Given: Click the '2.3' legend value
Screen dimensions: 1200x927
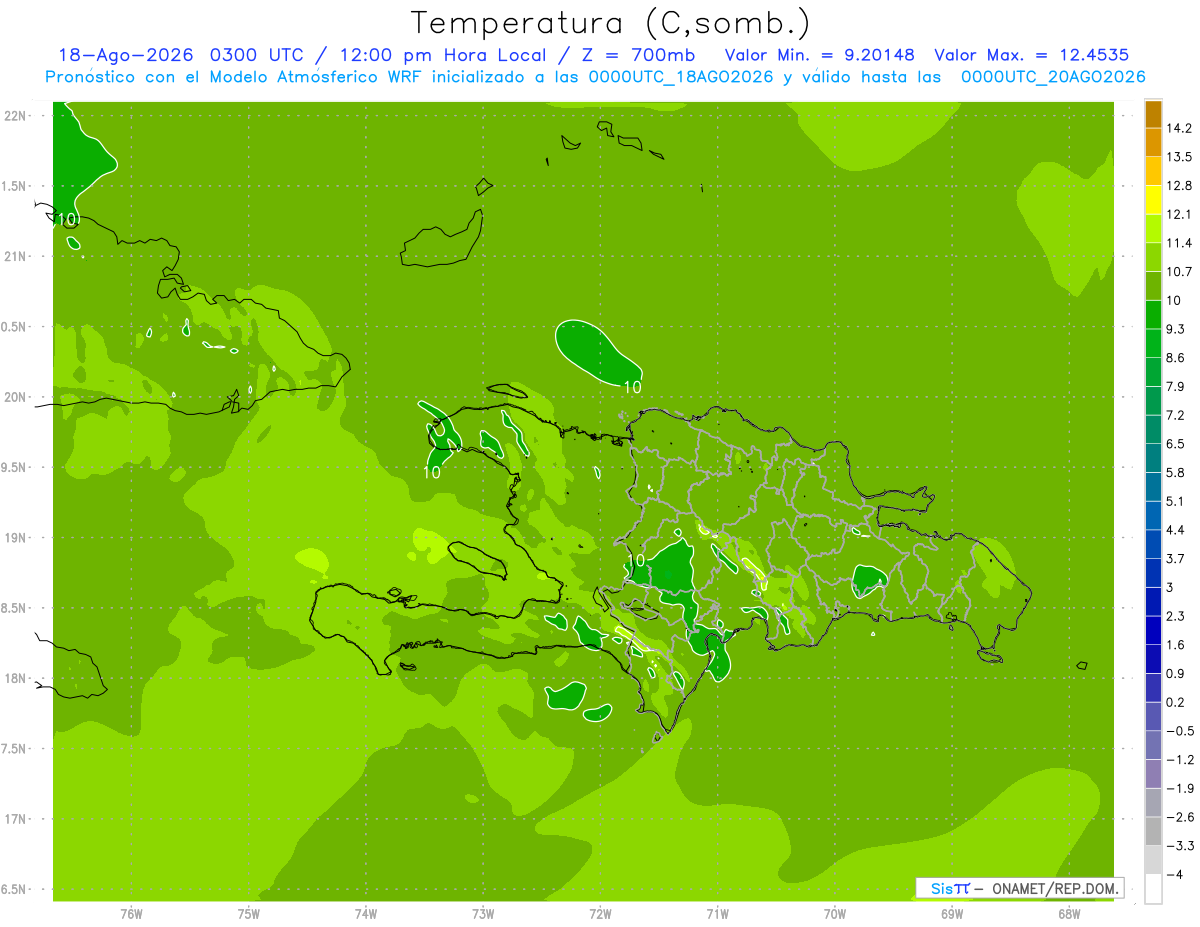Looking at the screenshot, I should click(1177, 616).
